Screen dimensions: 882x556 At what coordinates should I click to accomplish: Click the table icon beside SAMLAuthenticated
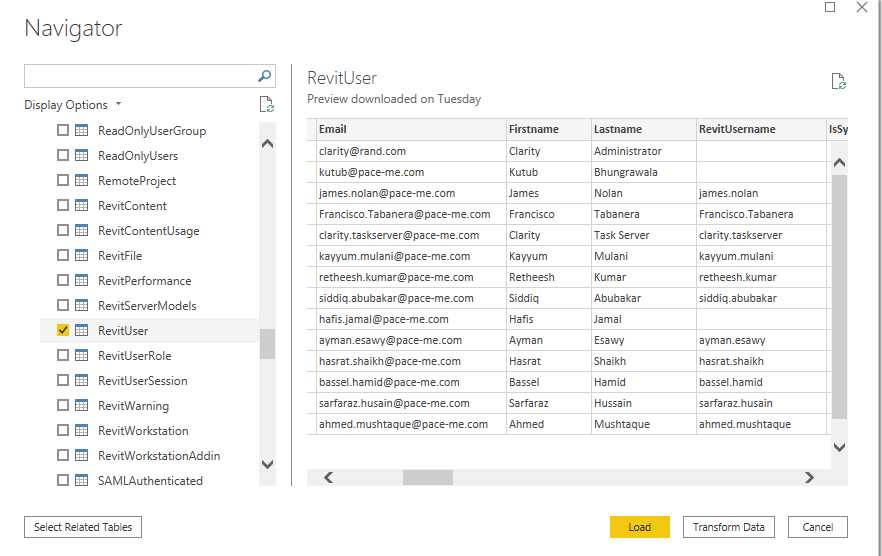(81, 481)
